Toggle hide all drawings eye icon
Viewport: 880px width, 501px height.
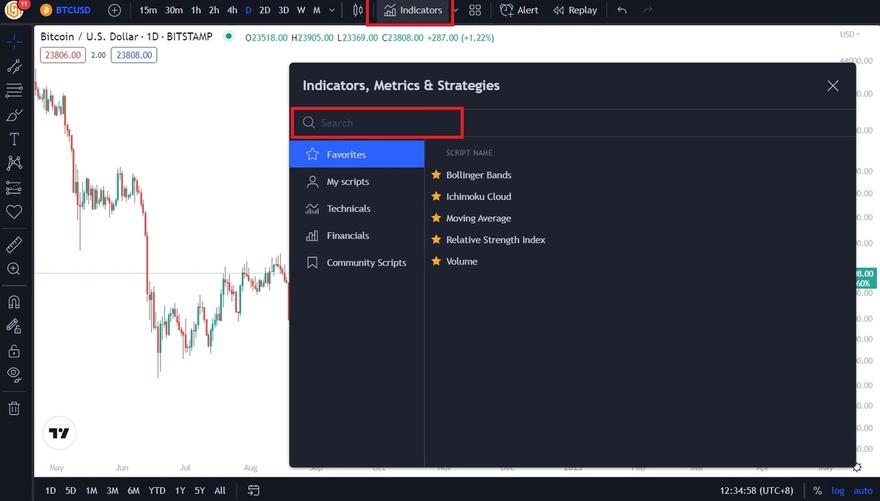(14, 374)
